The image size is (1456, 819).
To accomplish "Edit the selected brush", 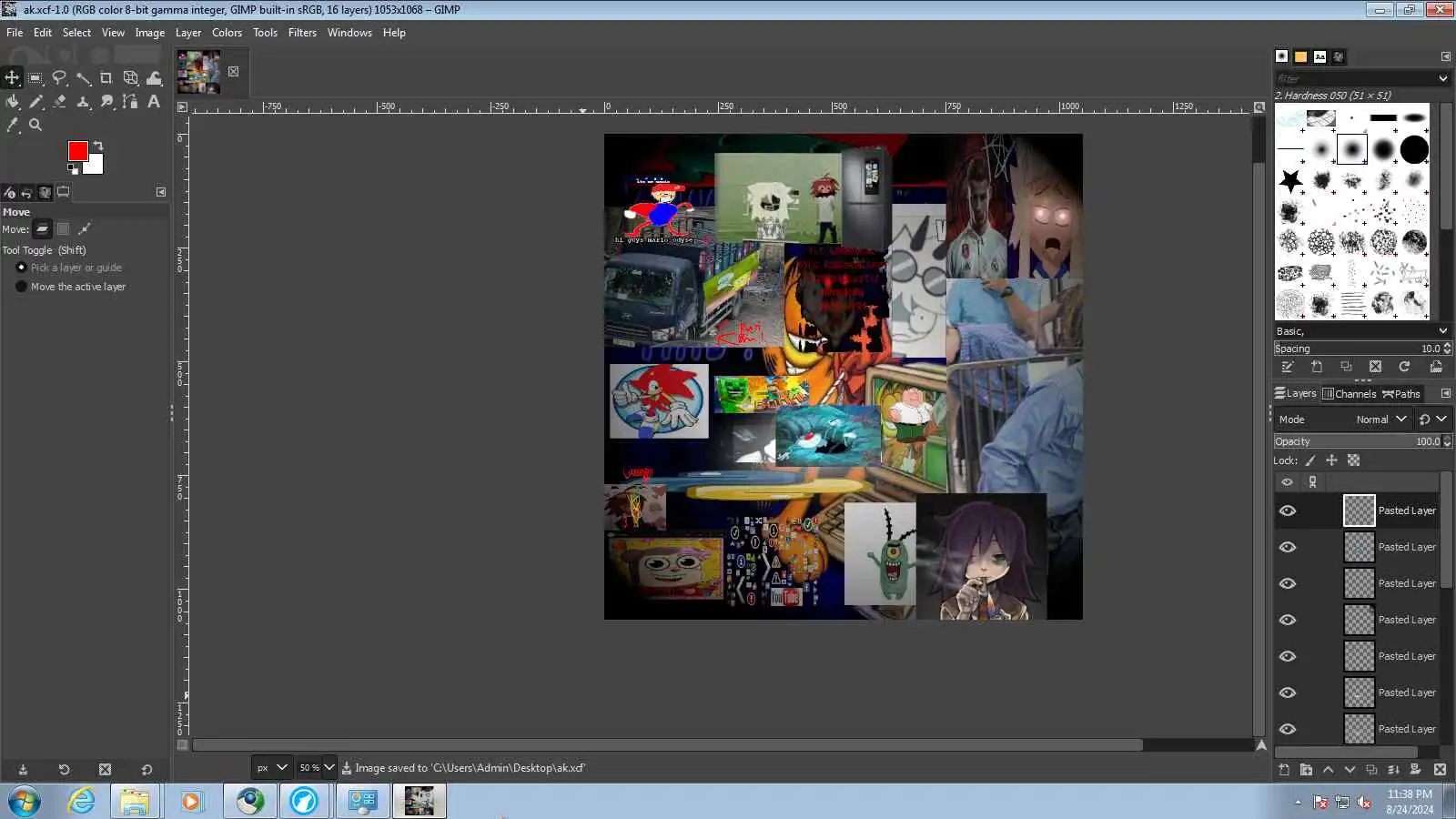I will click(1287, 367).
